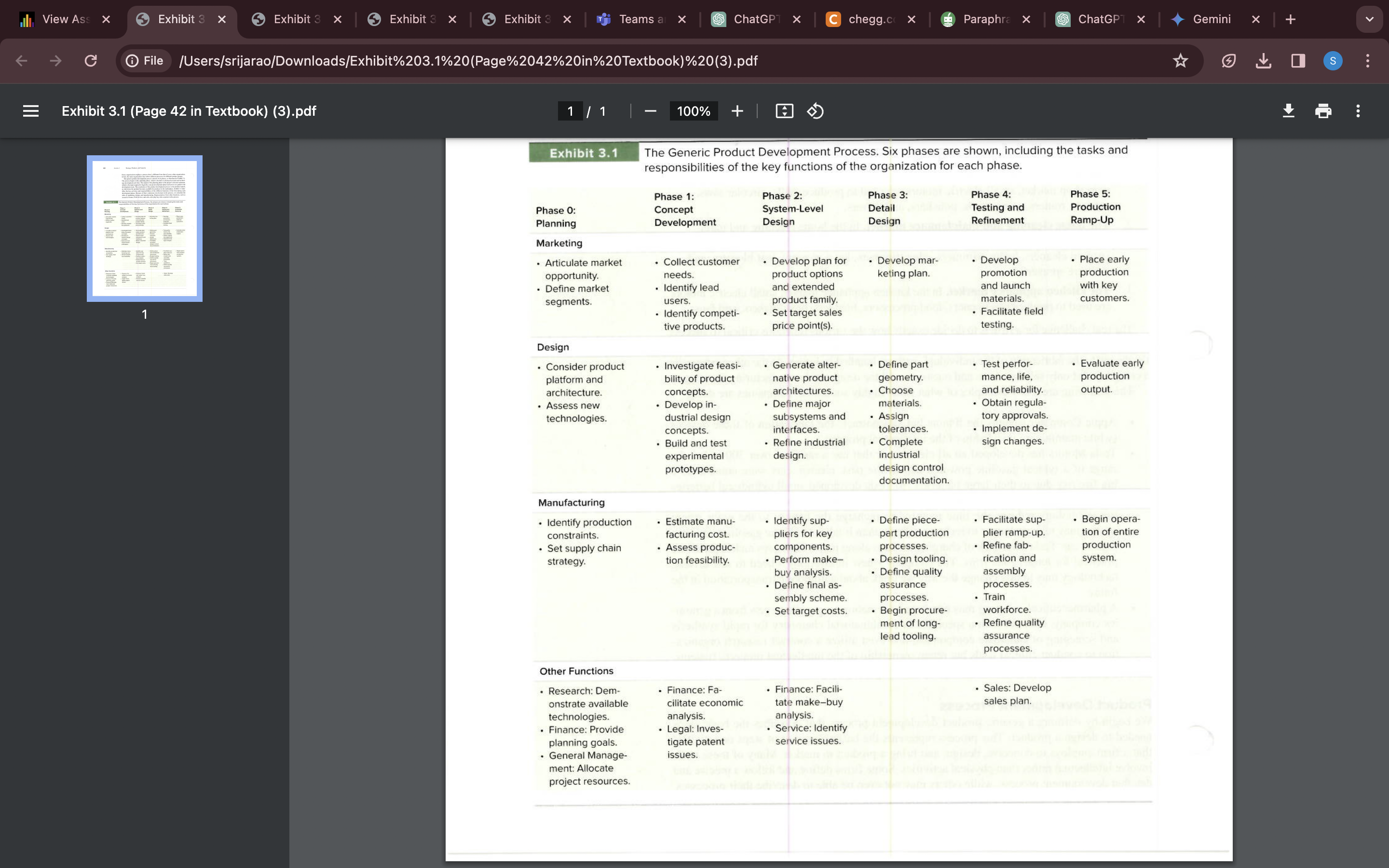Reload the current page
This screenshot has height=868, width=1389.
[x=90, y=61]
